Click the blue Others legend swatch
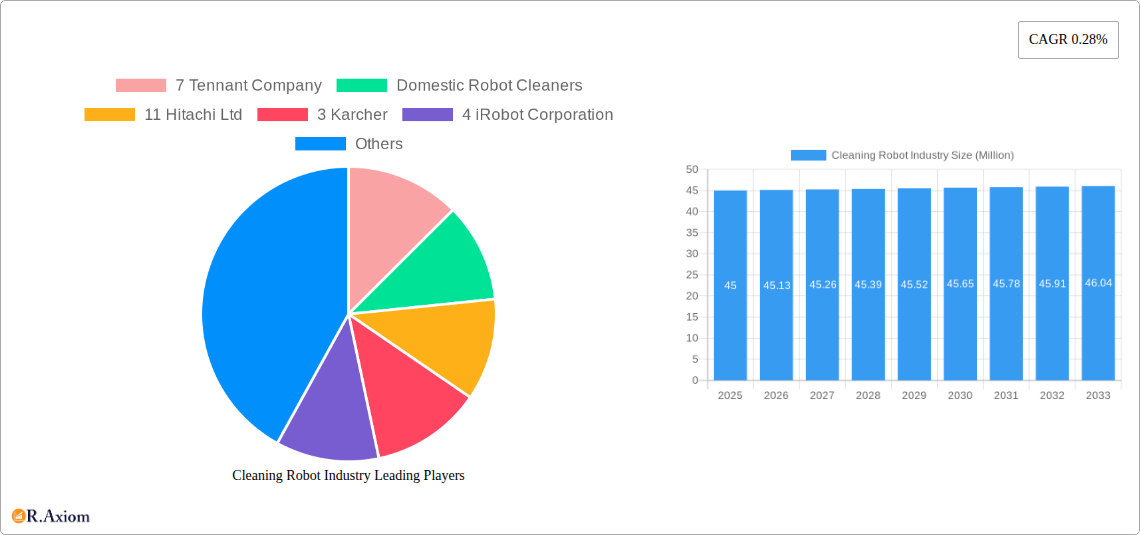Screen dimensions: 1140x535 321,143
